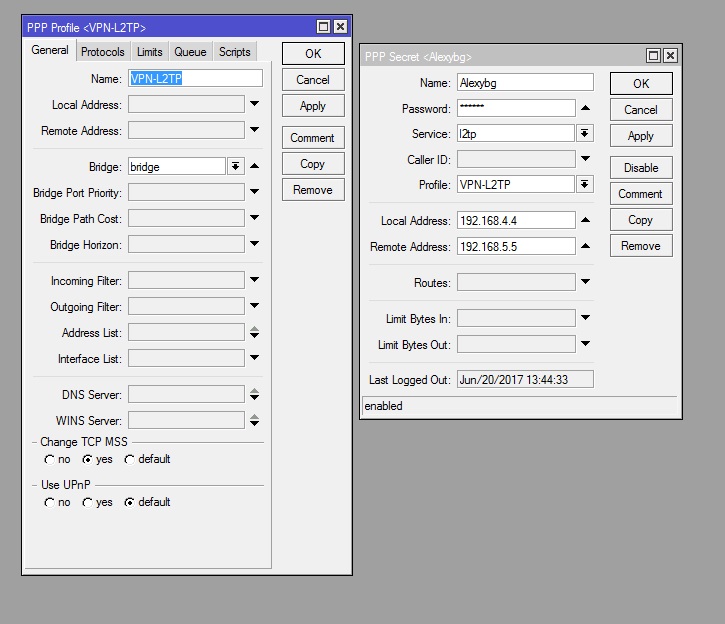Toggle the DNS Server add/remove arrows
Viewport: 725px width, 624px height.
click(254, 395)
